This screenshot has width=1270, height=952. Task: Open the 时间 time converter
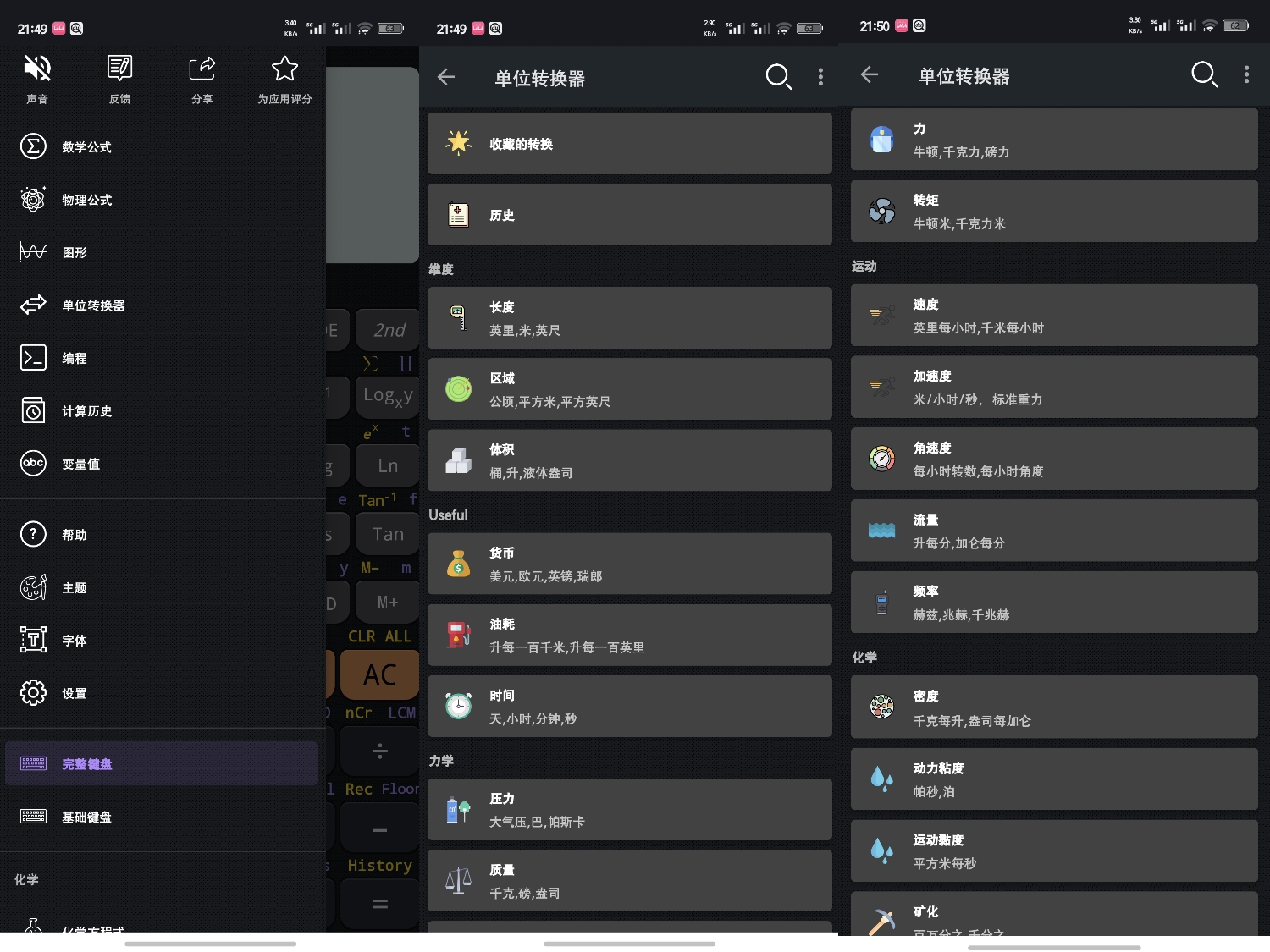click(x=630, y=706)
